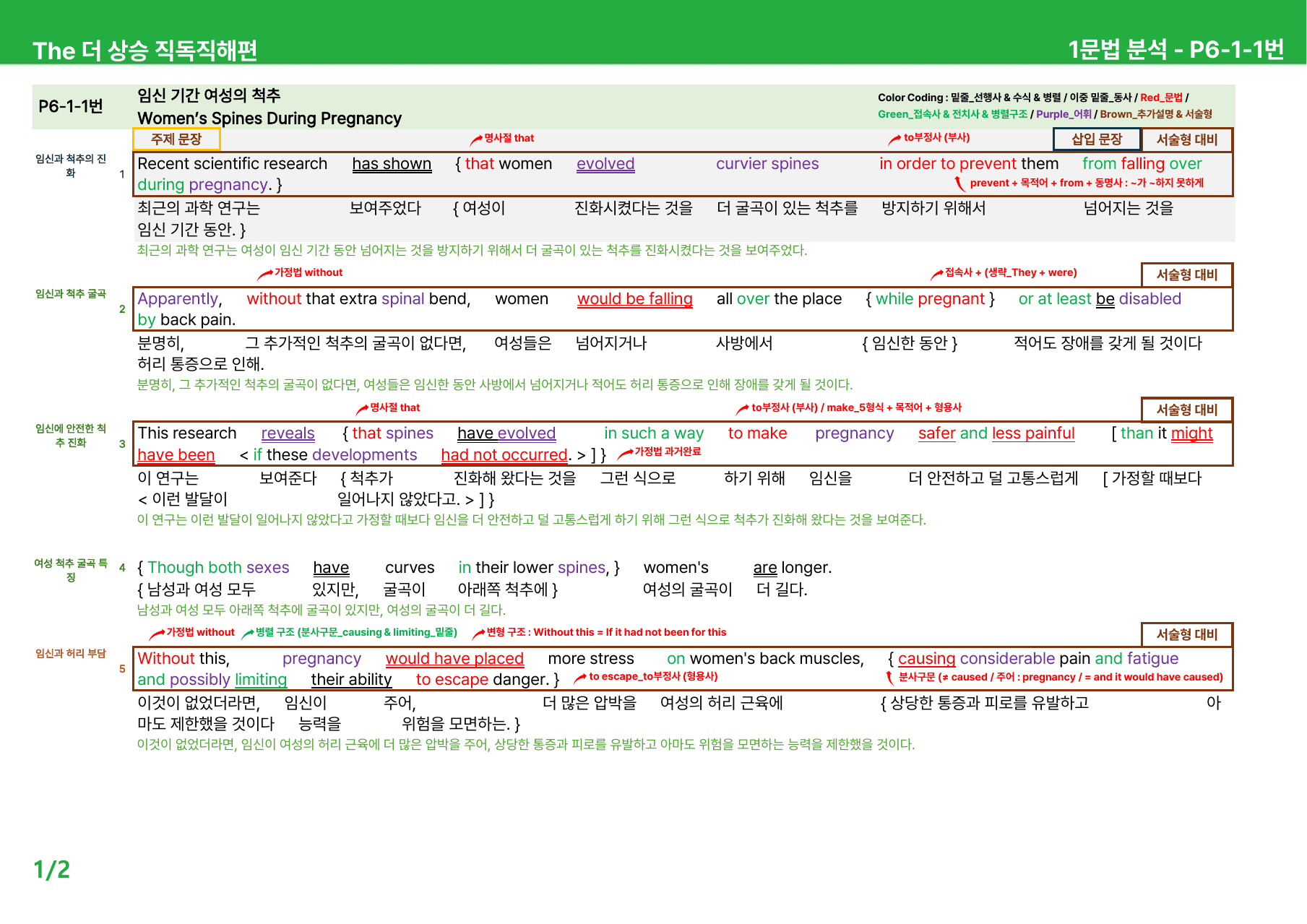This screenshot has height=924, width=1307.
Task: Click the '서술형 대비' box above sentence 2
Action: 1187,275
